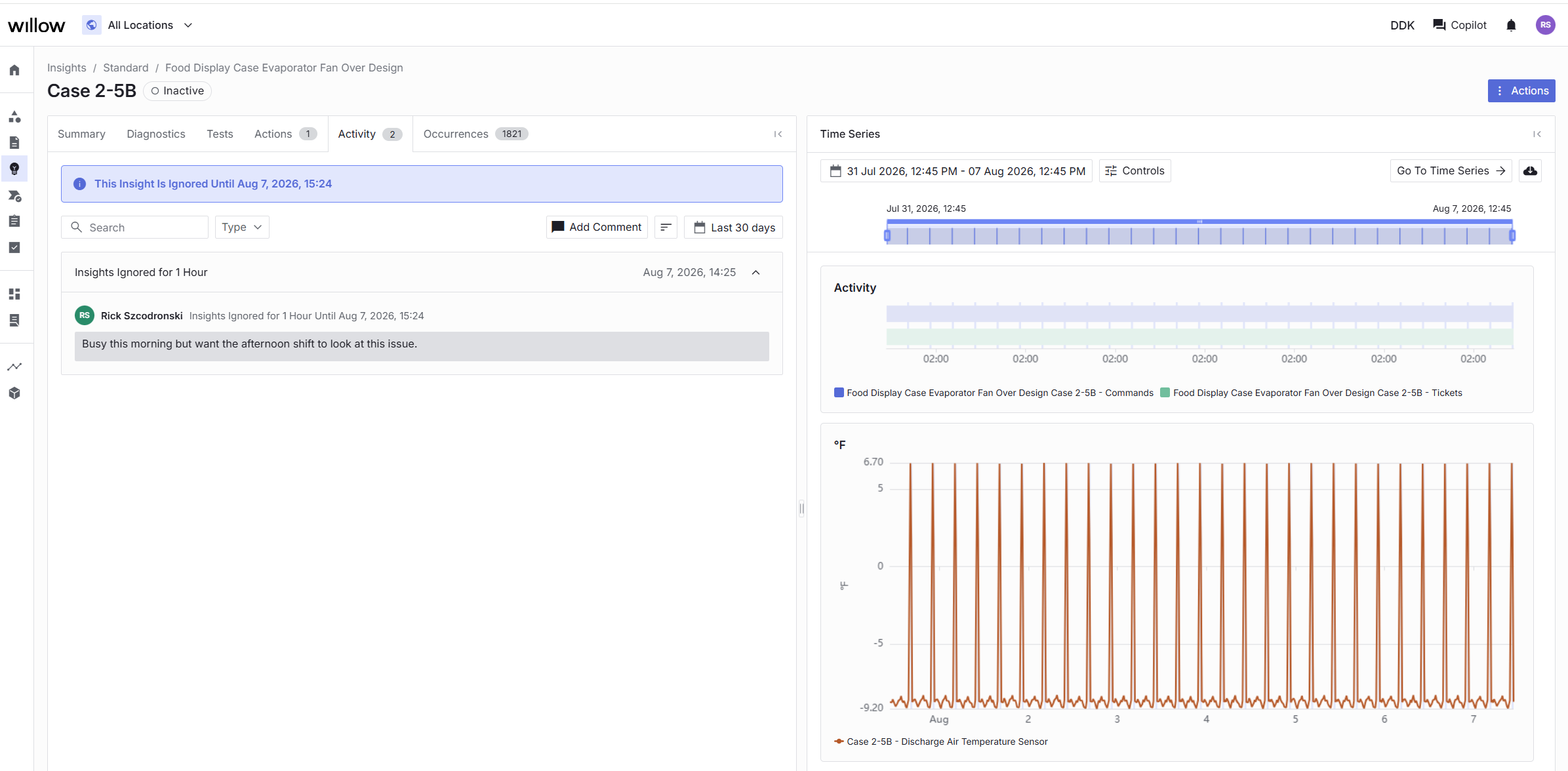1568x771 pixels.
Task: Open Copilot chat
Action: click(1460, 25)
